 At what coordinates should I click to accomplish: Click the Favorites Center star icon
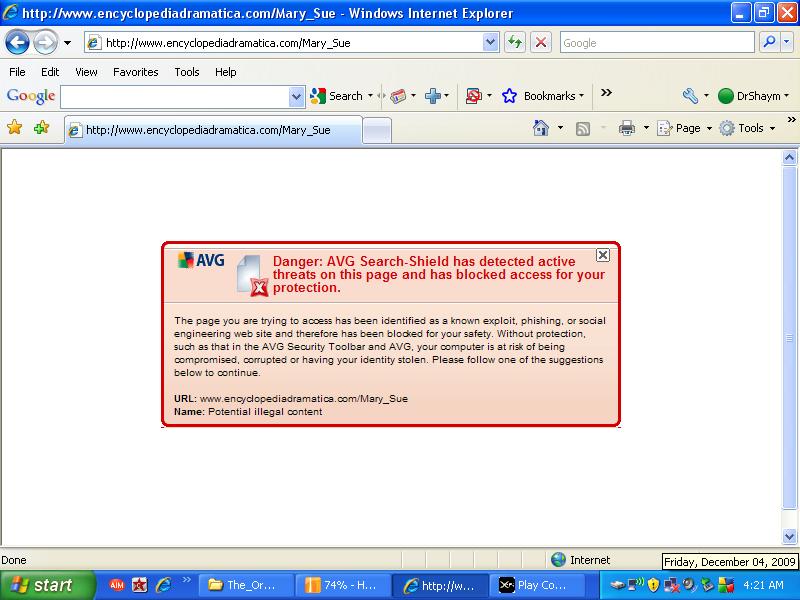[15, 128]
